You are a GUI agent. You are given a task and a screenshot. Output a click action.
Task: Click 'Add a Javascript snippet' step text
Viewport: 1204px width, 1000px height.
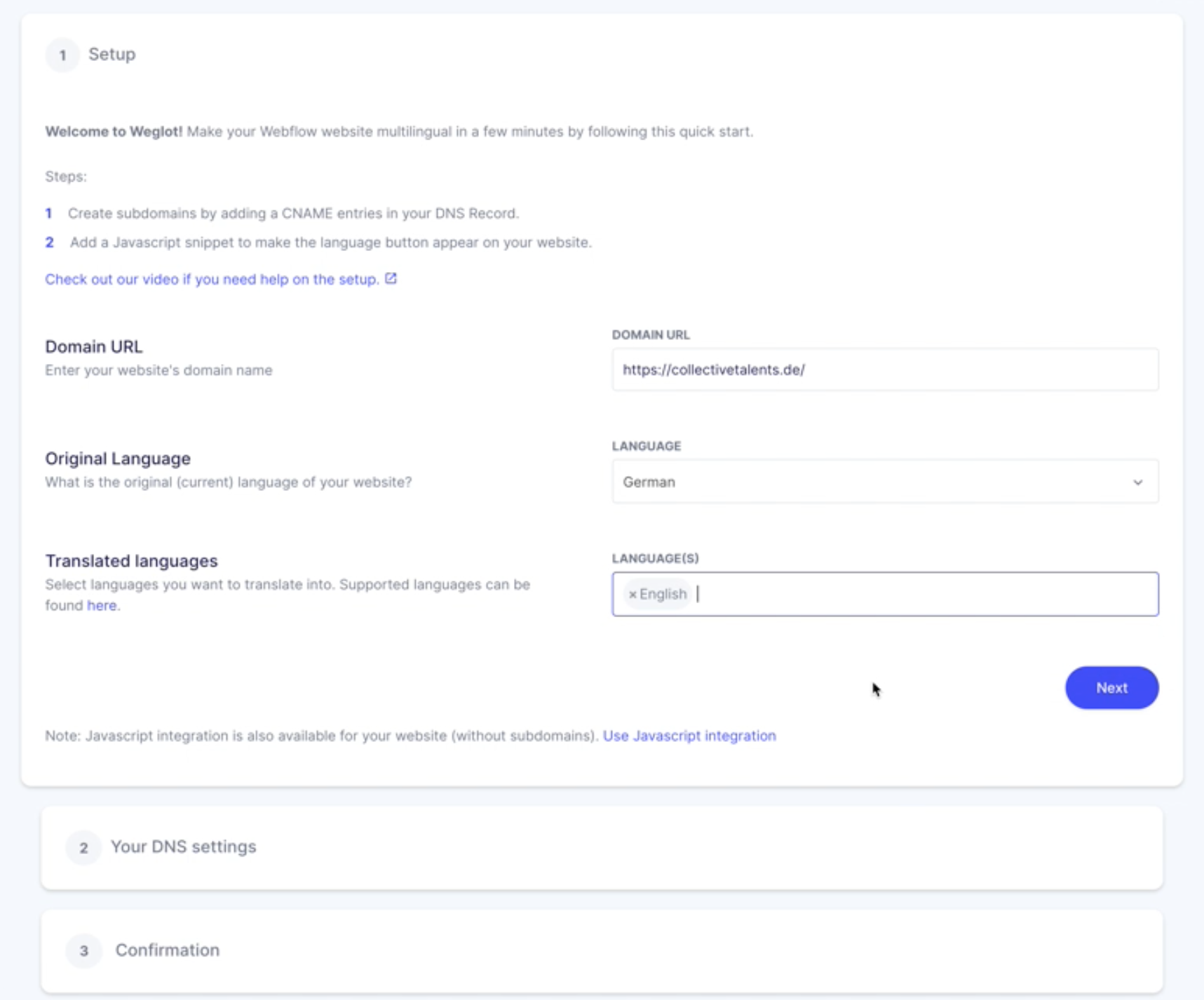330,243
